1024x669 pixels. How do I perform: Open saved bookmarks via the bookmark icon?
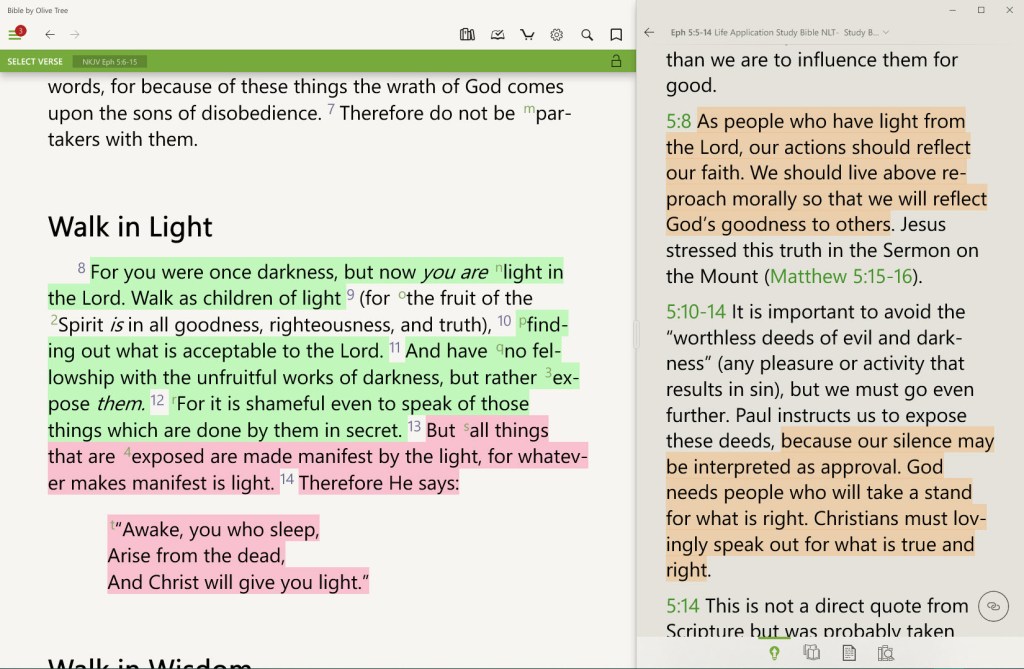click(617, 34)
